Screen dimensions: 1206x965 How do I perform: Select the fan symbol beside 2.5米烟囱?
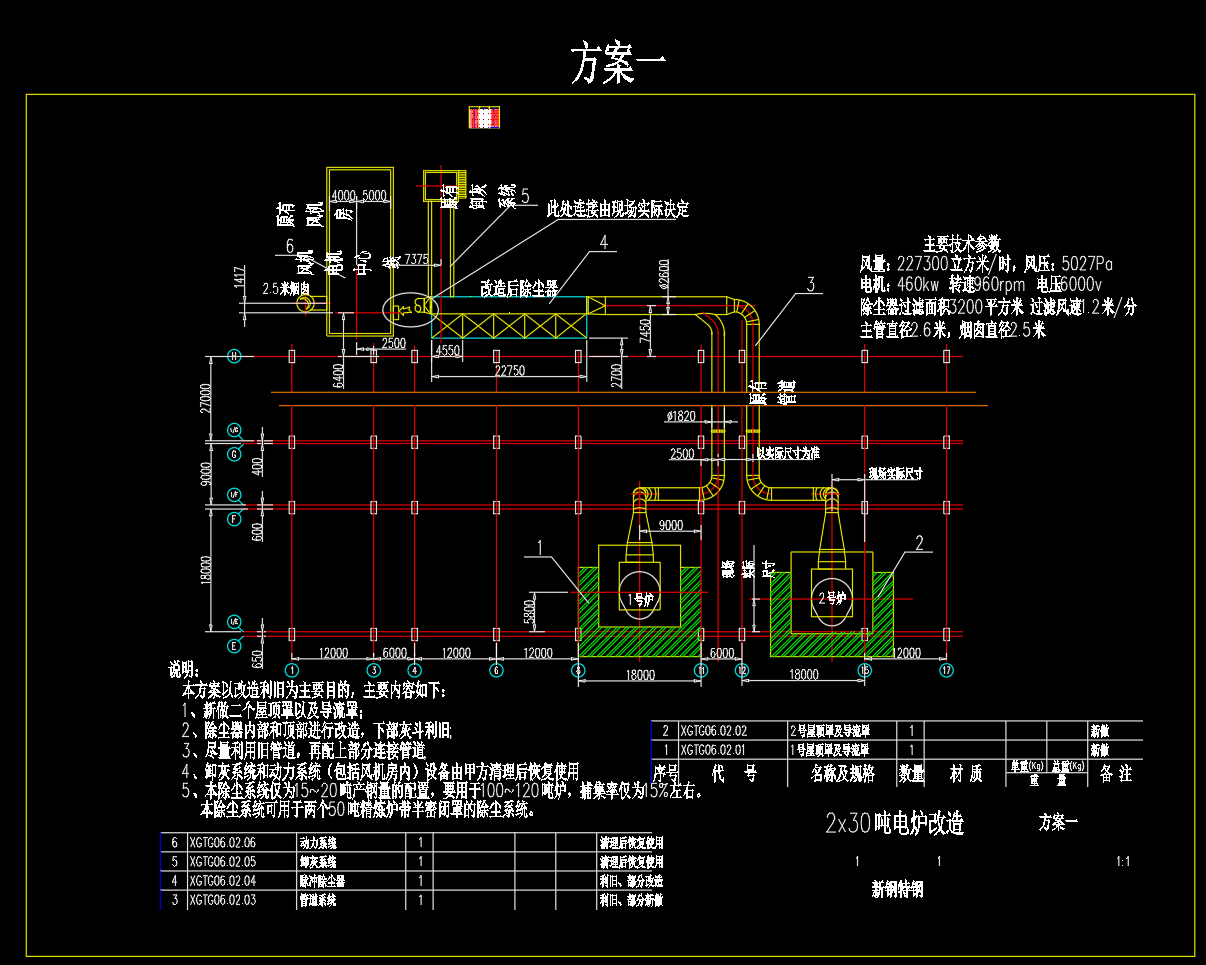[304, 303]
